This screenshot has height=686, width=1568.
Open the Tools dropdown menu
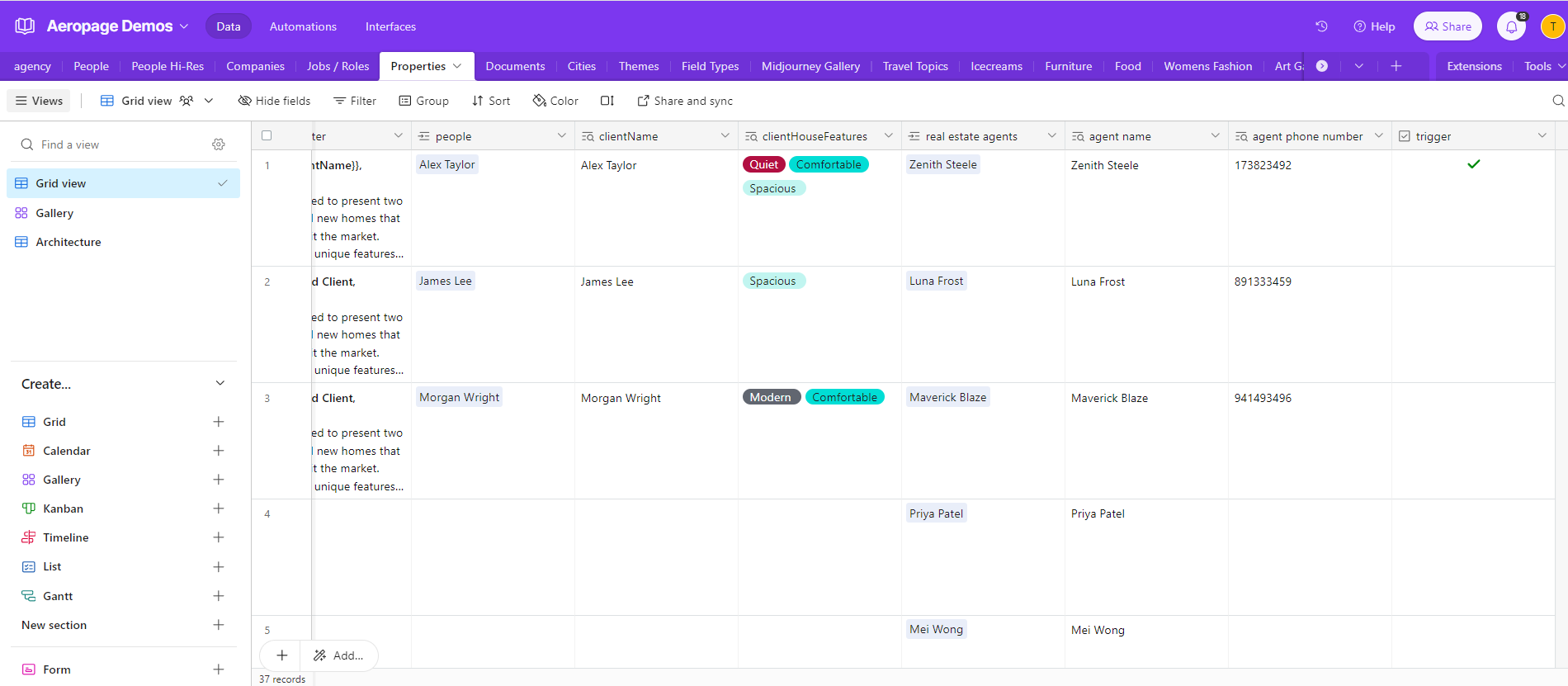(1544, 66)
